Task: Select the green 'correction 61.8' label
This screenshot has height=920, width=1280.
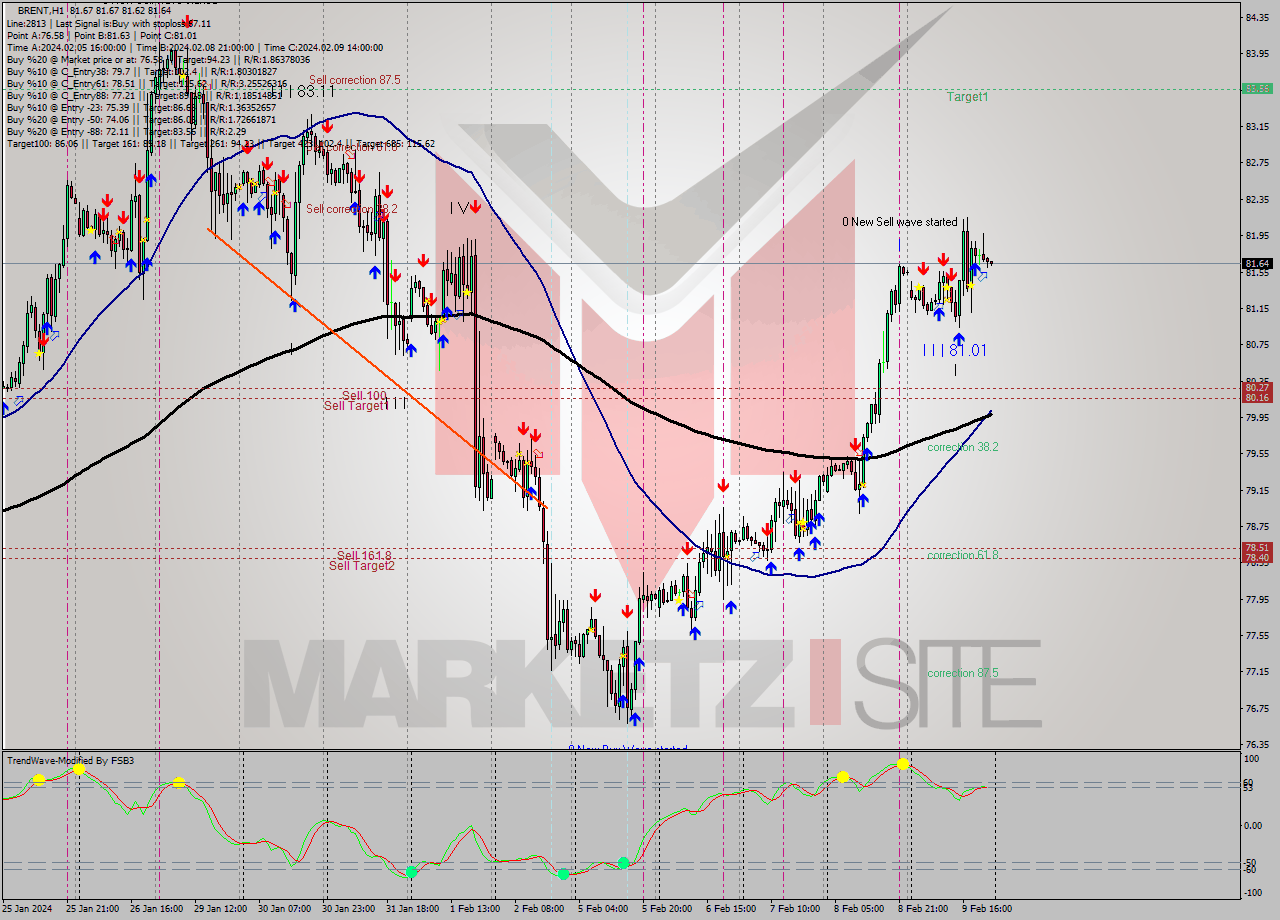Action: pyautogui.click(x=962, y=555)
